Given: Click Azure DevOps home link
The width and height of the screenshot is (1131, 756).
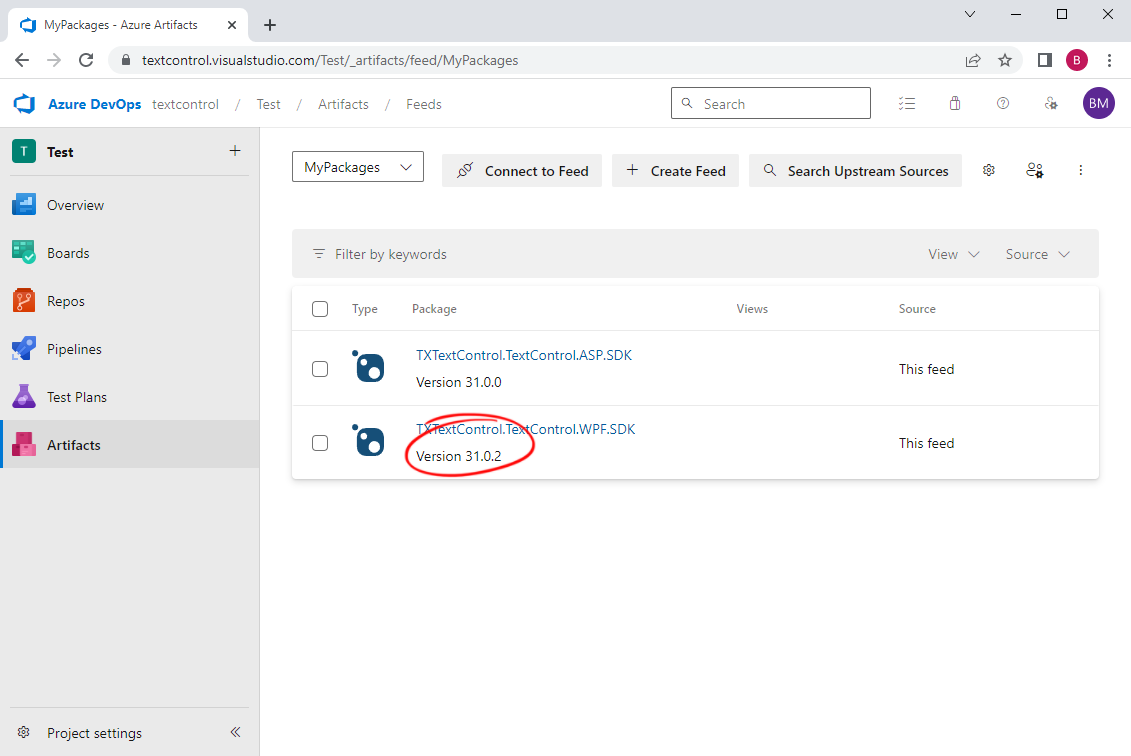Looking at the screenshot, I should [94, 104].
